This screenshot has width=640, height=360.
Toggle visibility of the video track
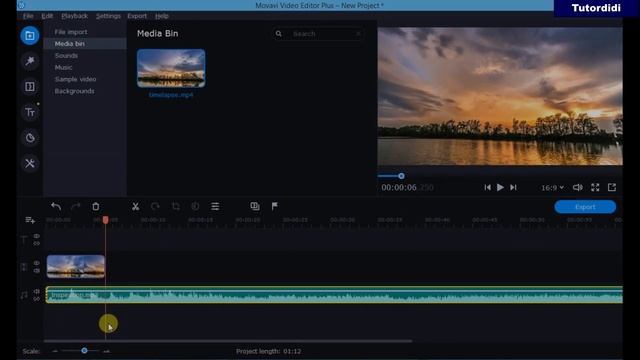coord(37,263)
